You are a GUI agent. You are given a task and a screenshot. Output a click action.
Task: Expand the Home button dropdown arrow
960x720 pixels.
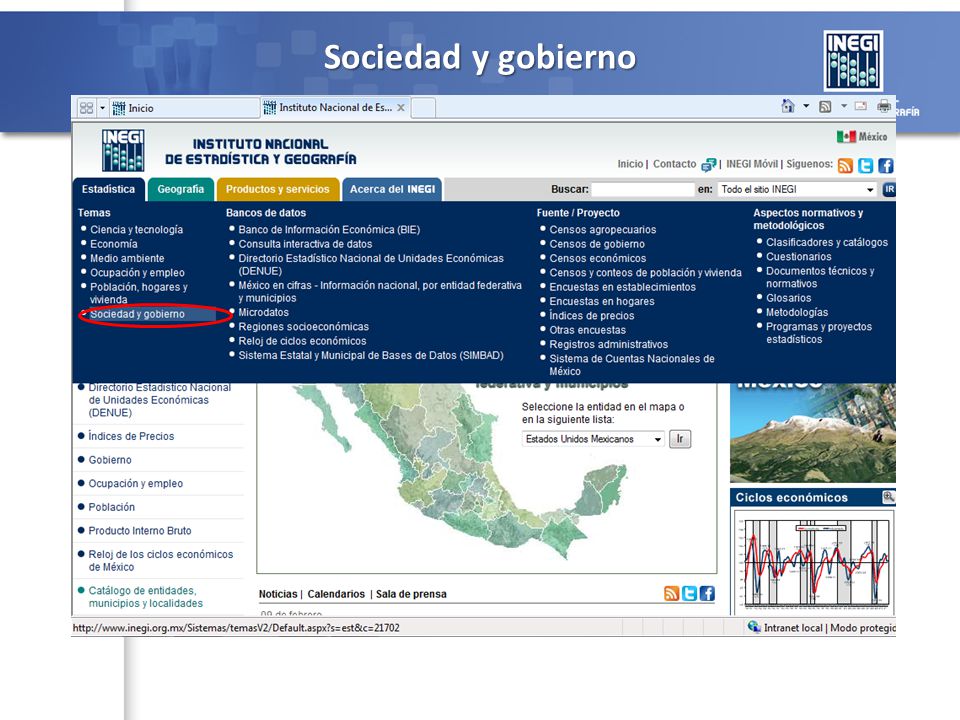tap(806, 106)
